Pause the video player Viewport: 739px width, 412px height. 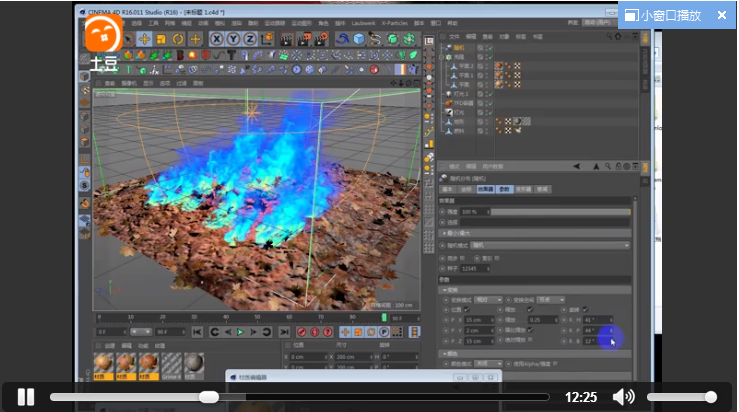(x=26, y=397)
